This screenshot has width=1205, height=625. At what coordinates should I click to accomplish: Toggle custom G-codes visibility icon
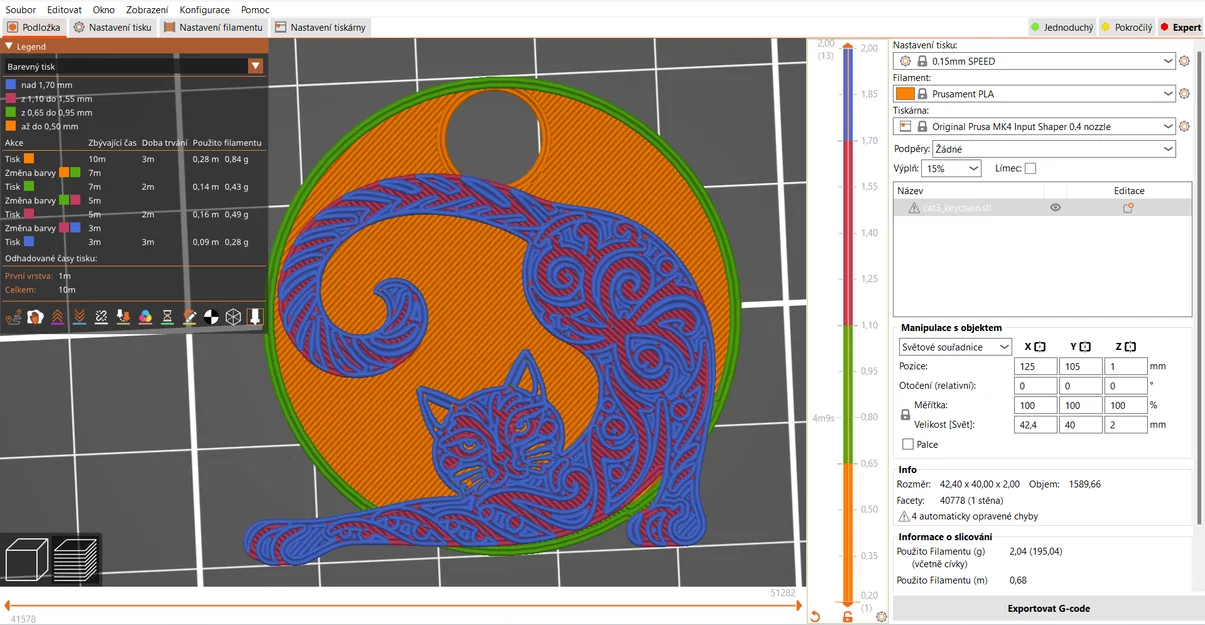(190, 317)
